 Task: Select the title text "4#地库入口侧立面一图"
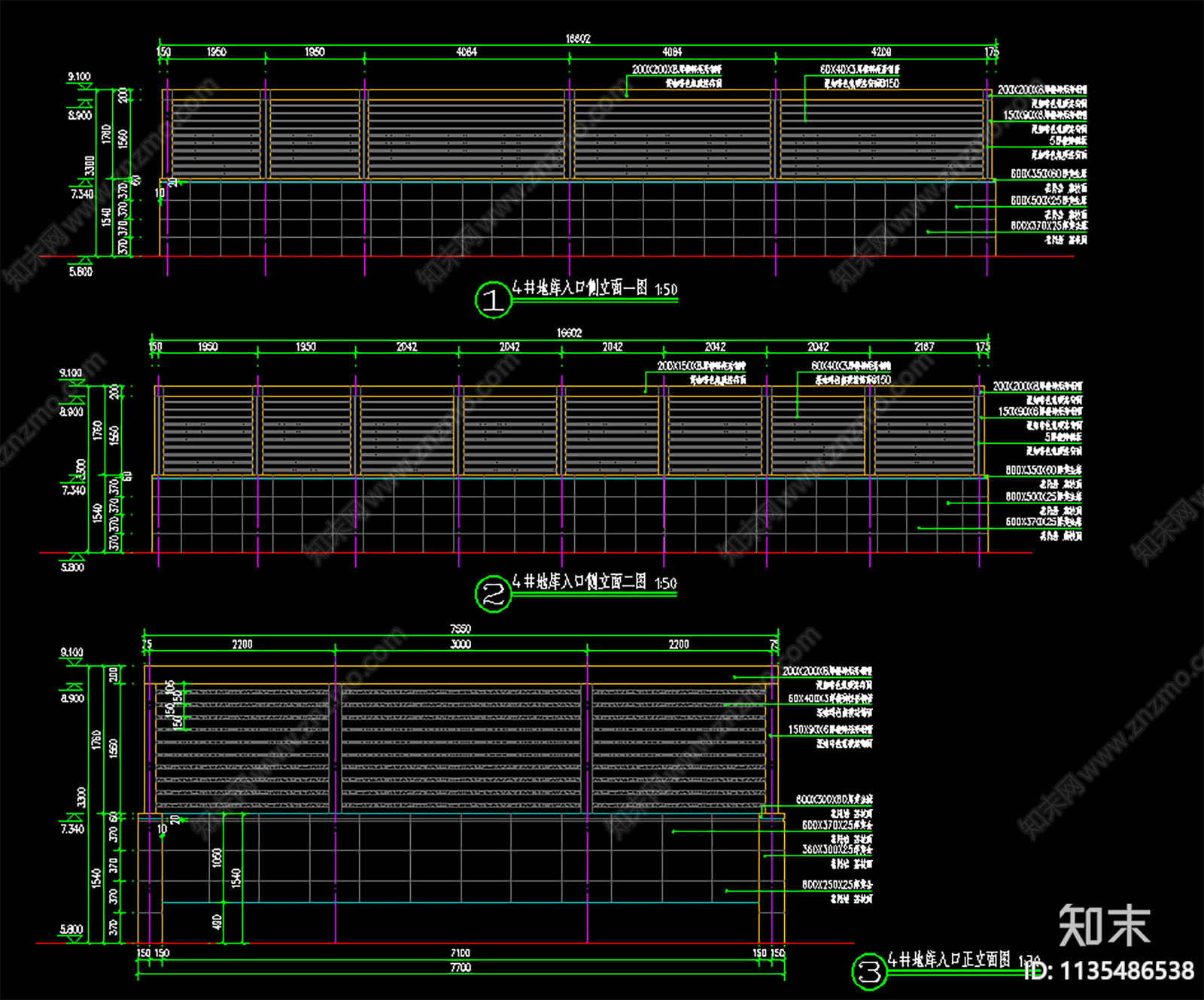pyautogui.click(x=579, y=287)
